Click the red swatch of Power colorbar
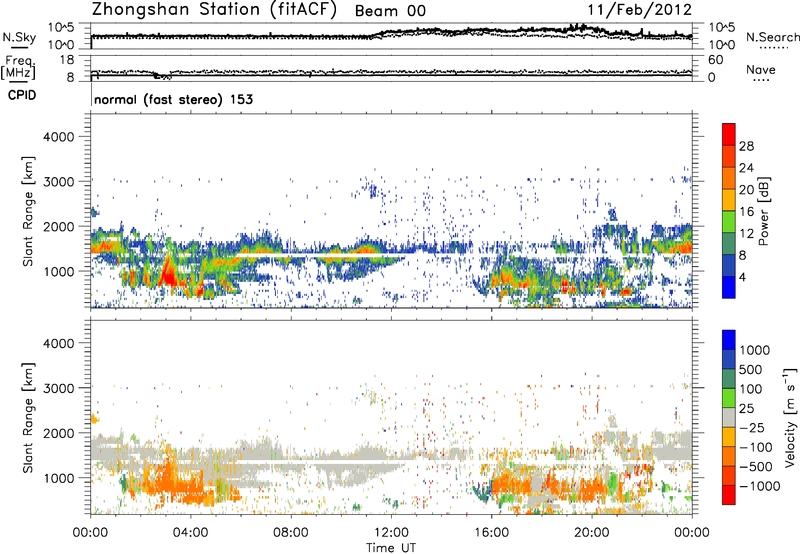Viewport: 800px width, 554px height. (x=729, y=135)
